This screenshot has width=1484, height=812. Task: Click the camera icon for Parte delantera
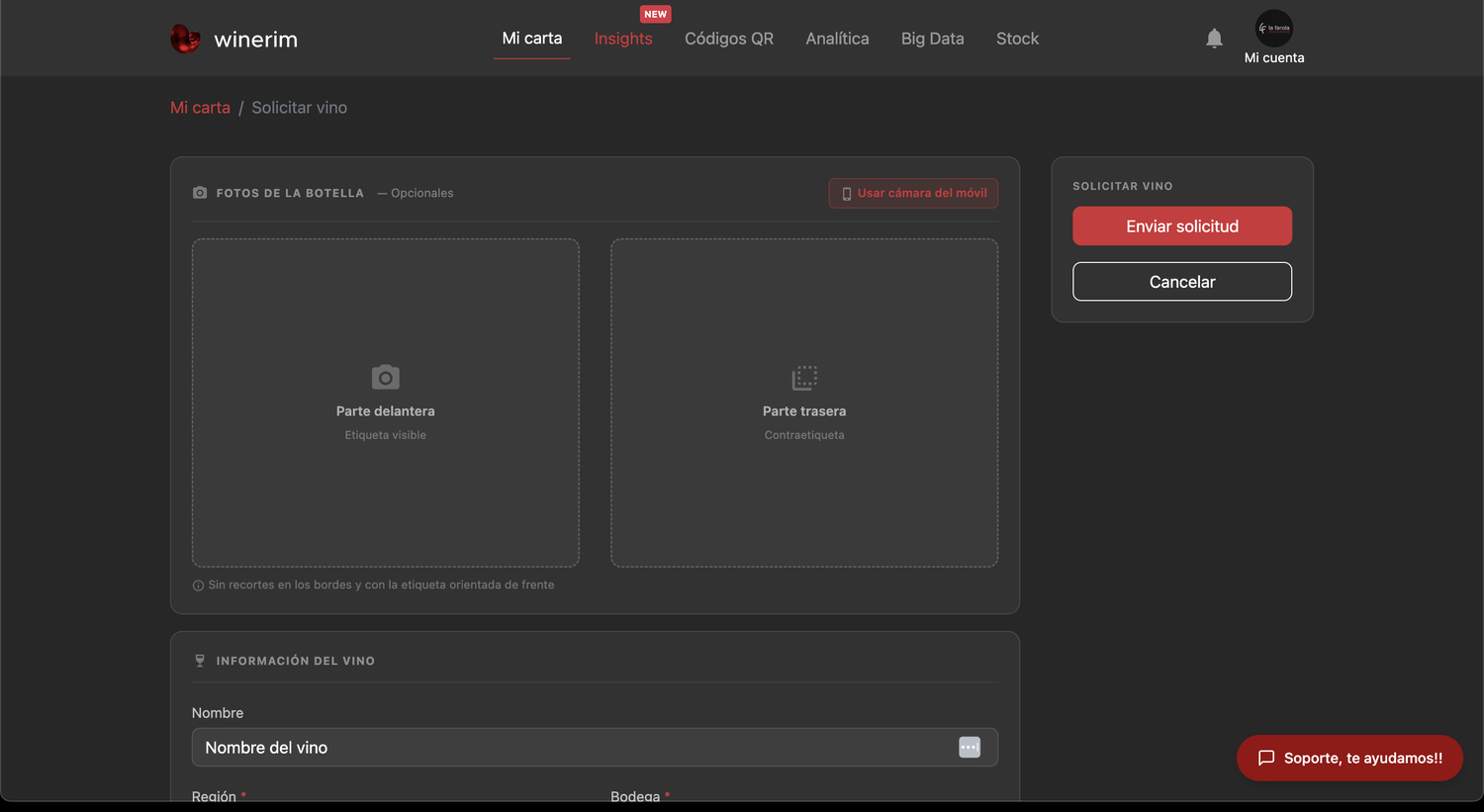coord(386,377)
